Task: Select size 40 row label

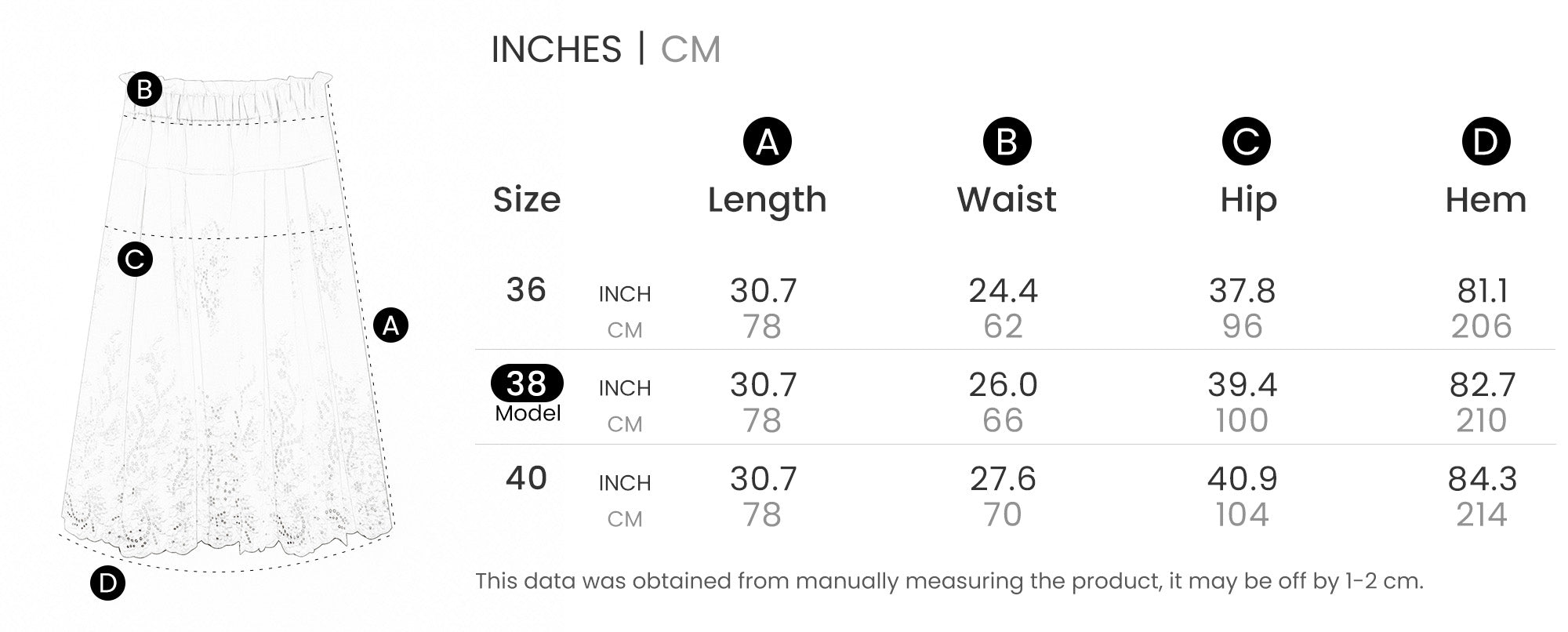Action: [526, 478]
